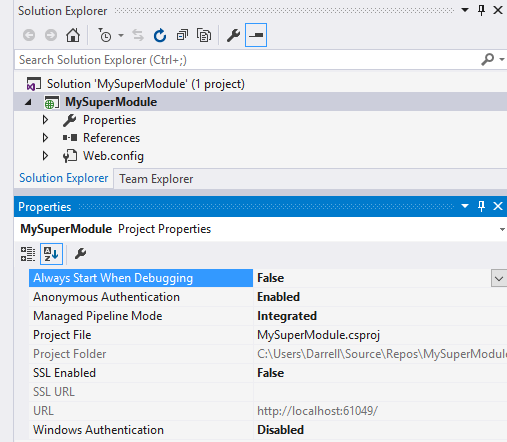
Task: Click the Disabled value for Windows Authentication
Action: [280, 430]
